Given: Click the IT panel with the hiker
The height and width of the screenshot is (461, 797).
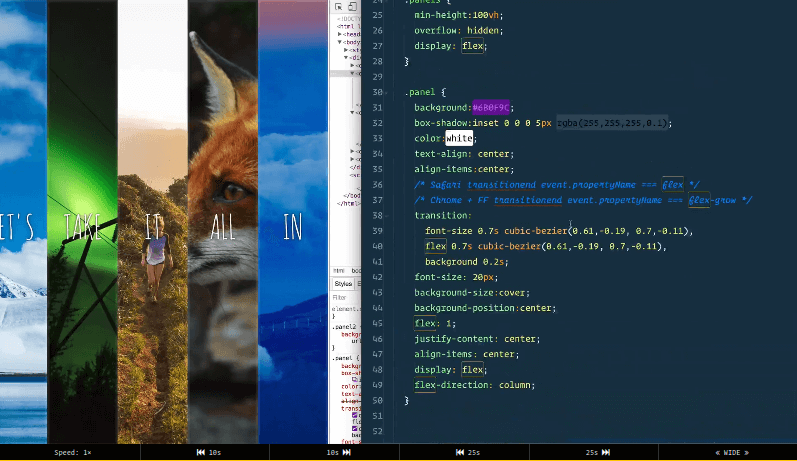Looking at the screenshot, I should (x=153, y=222).
